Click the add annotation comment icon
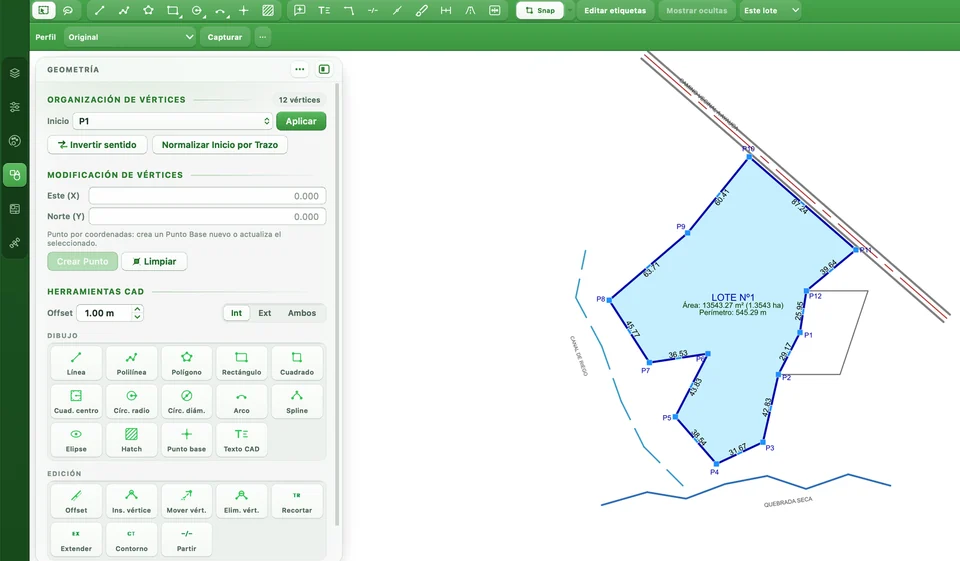Screen dimensions: 960x561 pos(299,10)
